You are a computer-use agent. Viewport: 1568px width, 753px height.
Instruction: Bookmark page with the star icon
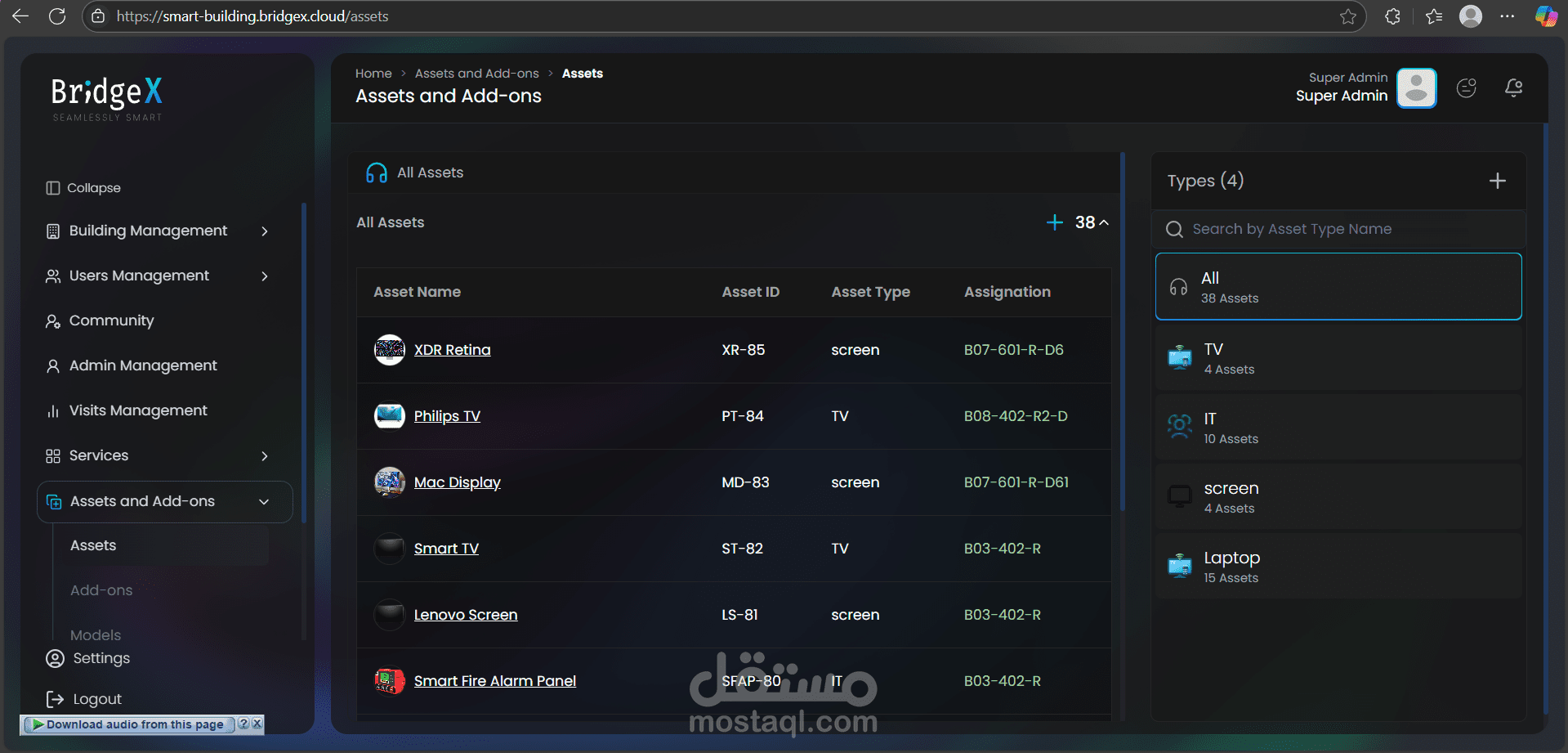pos(1348,16)
